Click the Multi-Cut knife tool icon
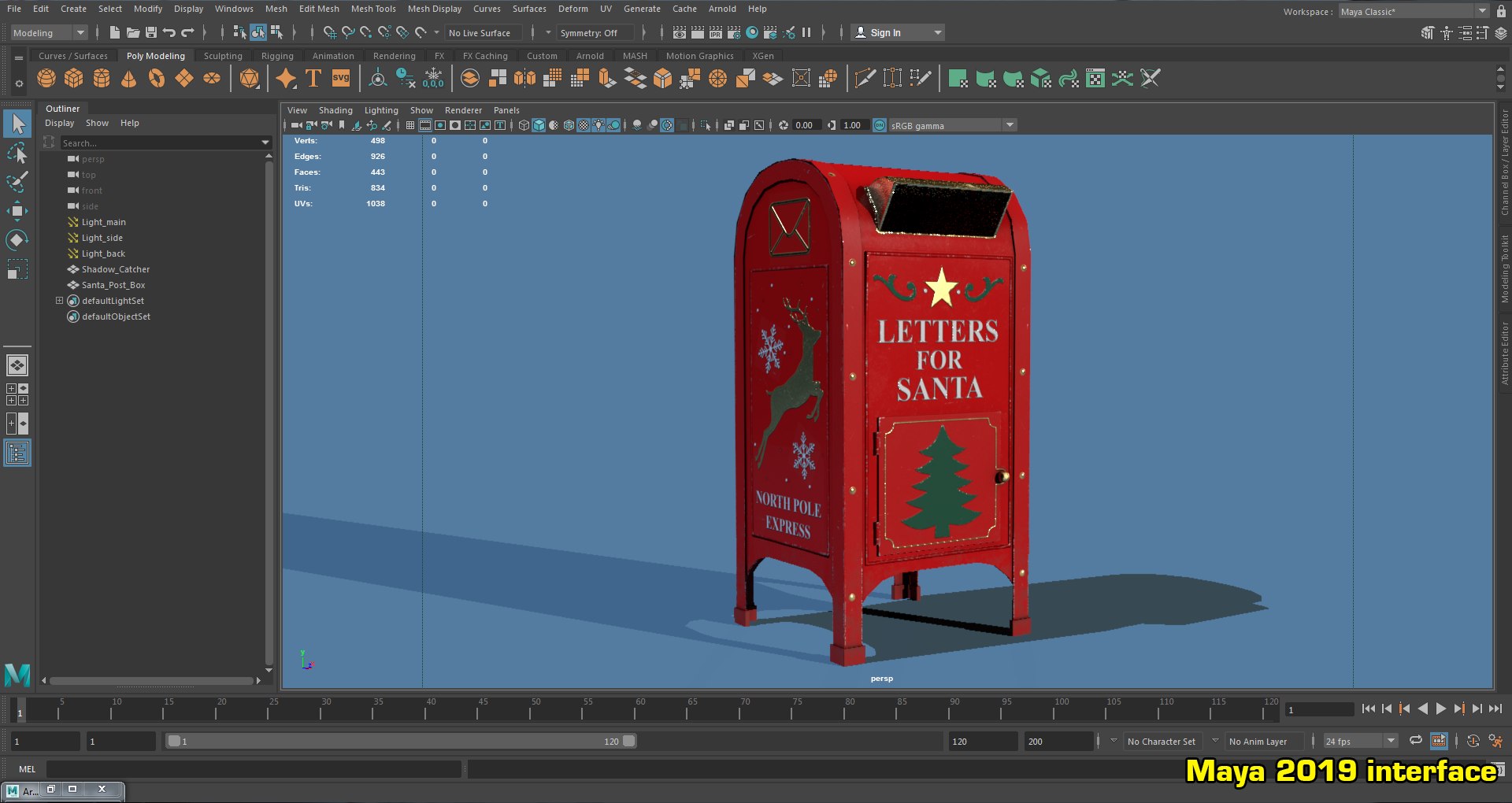 click(x=865, y=78)
